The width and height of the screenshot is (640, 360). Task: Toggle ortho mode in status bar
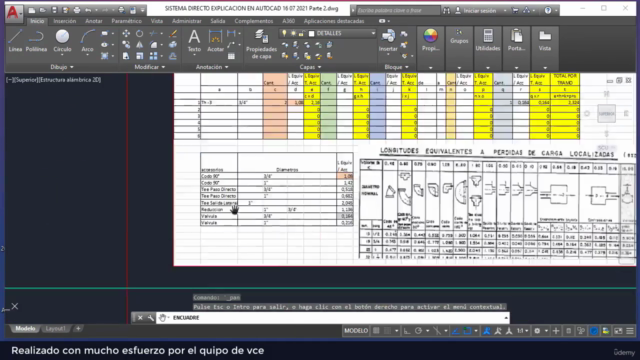coord(407,331)
